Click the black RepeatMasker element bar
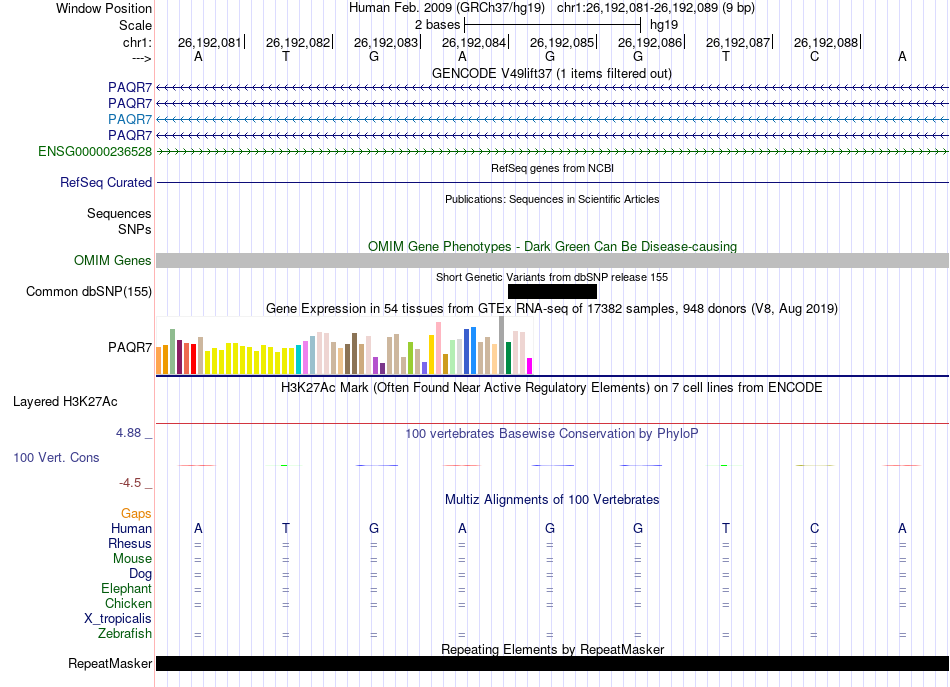This screenshot has width=950, height=687. tap(552, 663)
